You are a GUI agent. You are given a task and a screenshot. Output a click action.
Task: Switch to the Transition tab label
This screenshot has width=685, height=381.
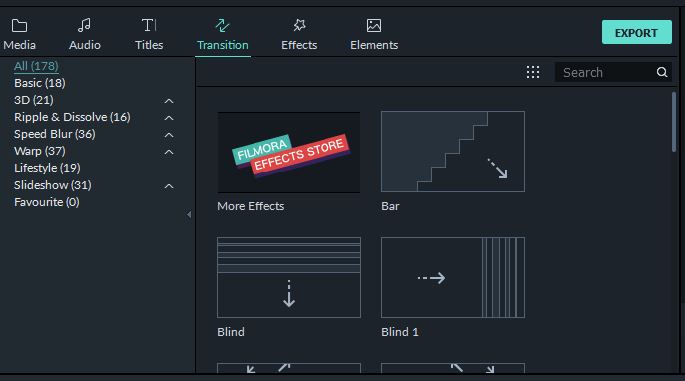(x=223, y=45)
